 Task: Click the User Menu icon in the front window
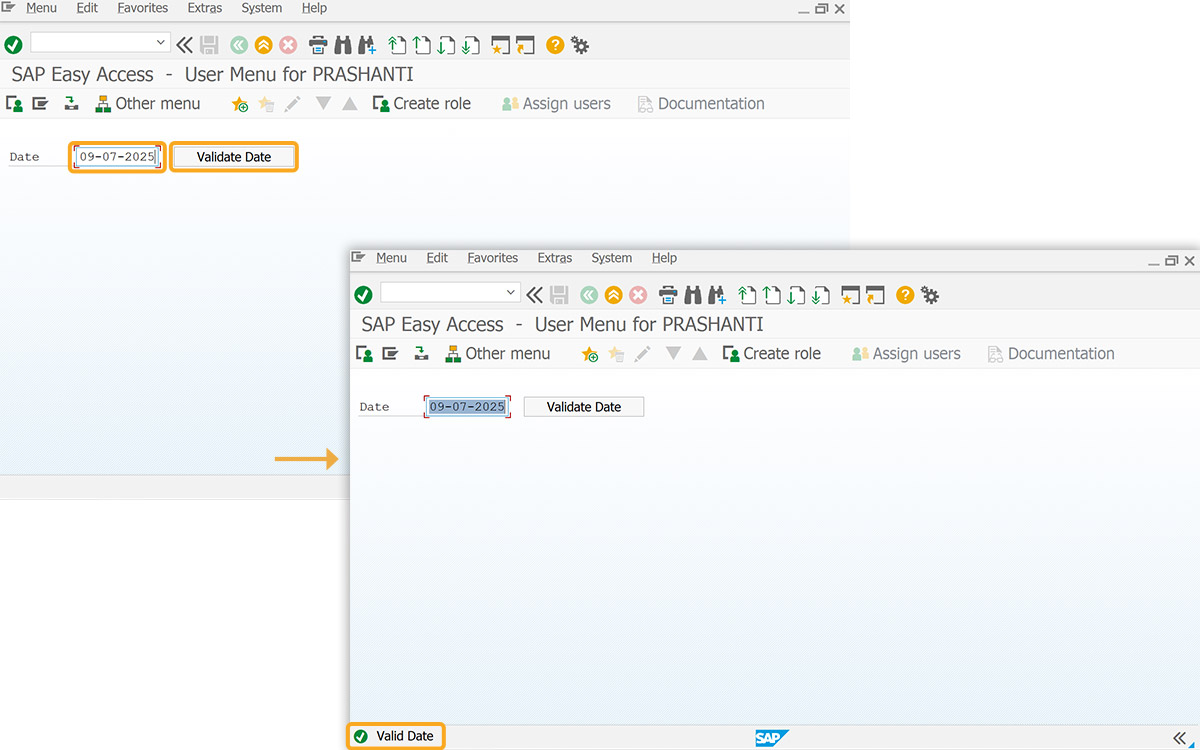pyautogui.click(x=365, y=354)
